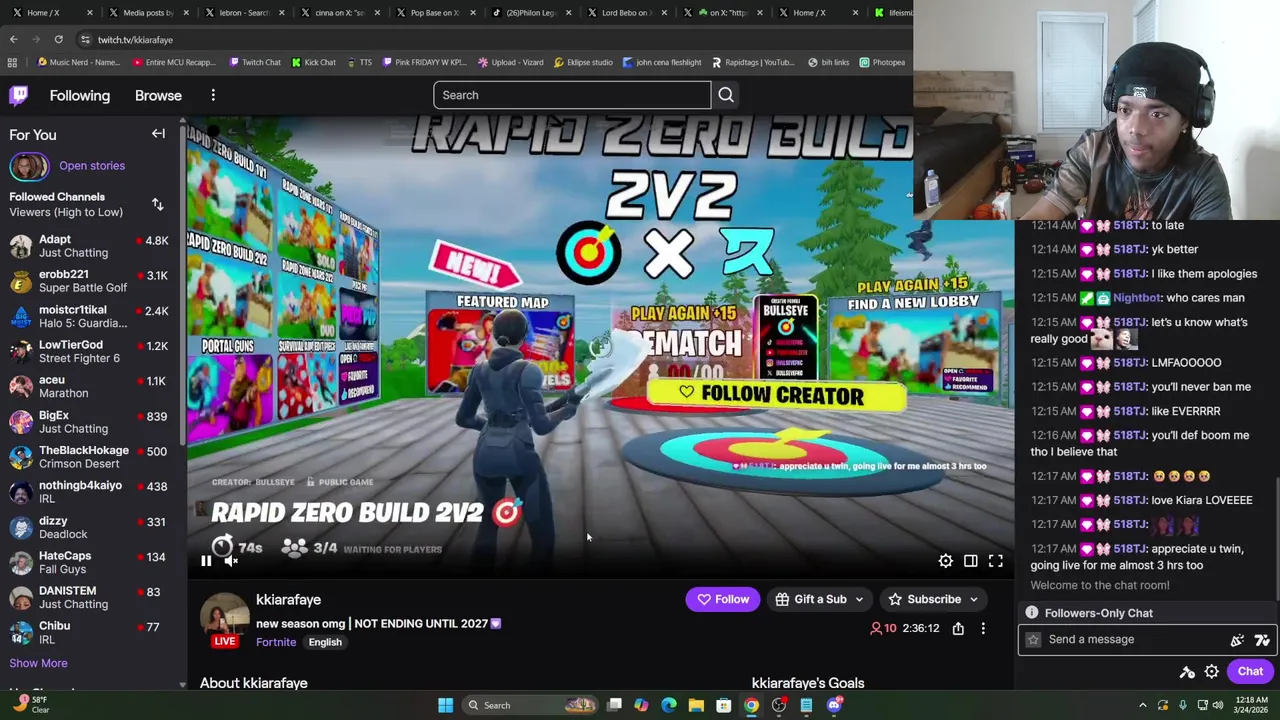Click the Windows taskbar Search box
Viewport: 1280px width, 720px height.
533,705
